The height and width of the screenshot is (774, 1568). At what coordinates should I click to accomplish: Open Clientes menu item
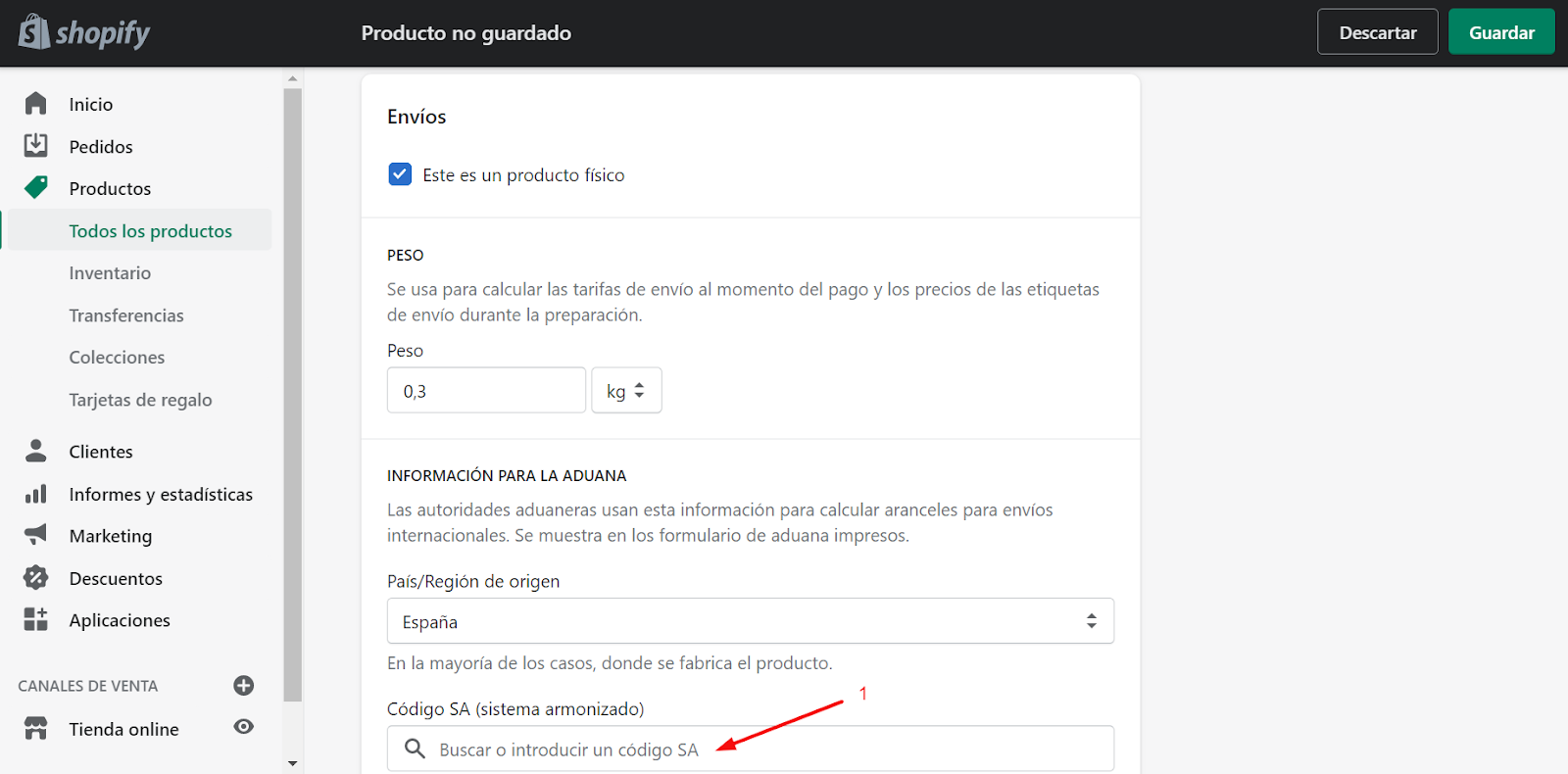101,452
